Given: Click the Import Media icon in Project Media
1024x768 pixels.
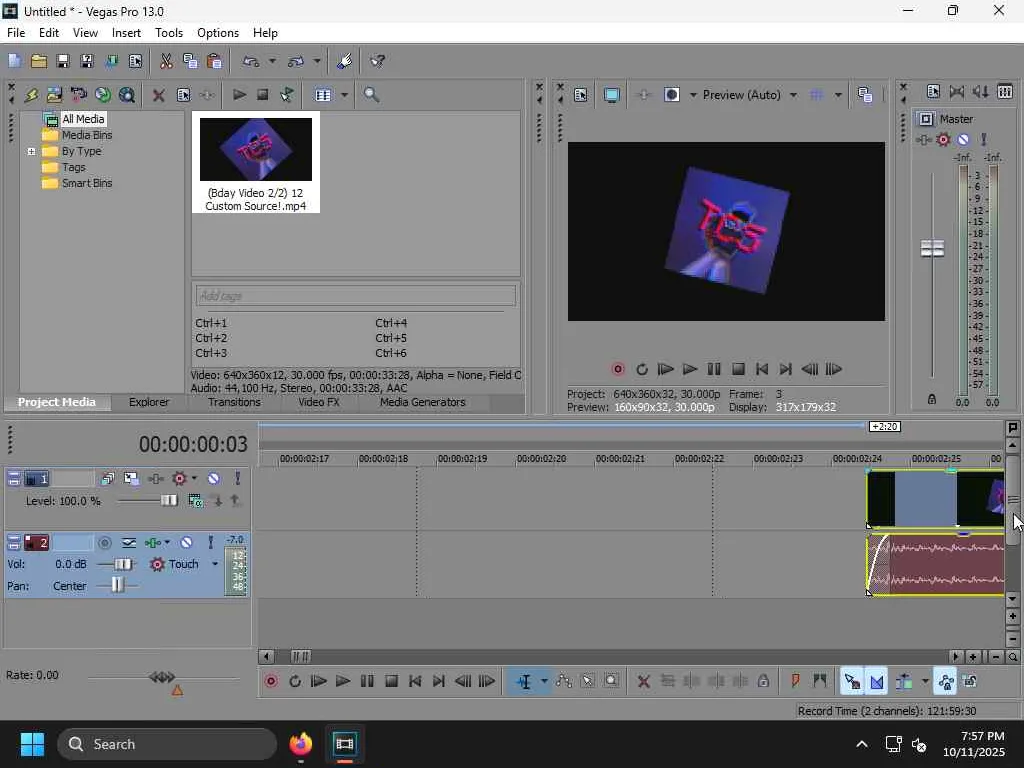Looking at the screenshot, I should (x=54, y=95).
